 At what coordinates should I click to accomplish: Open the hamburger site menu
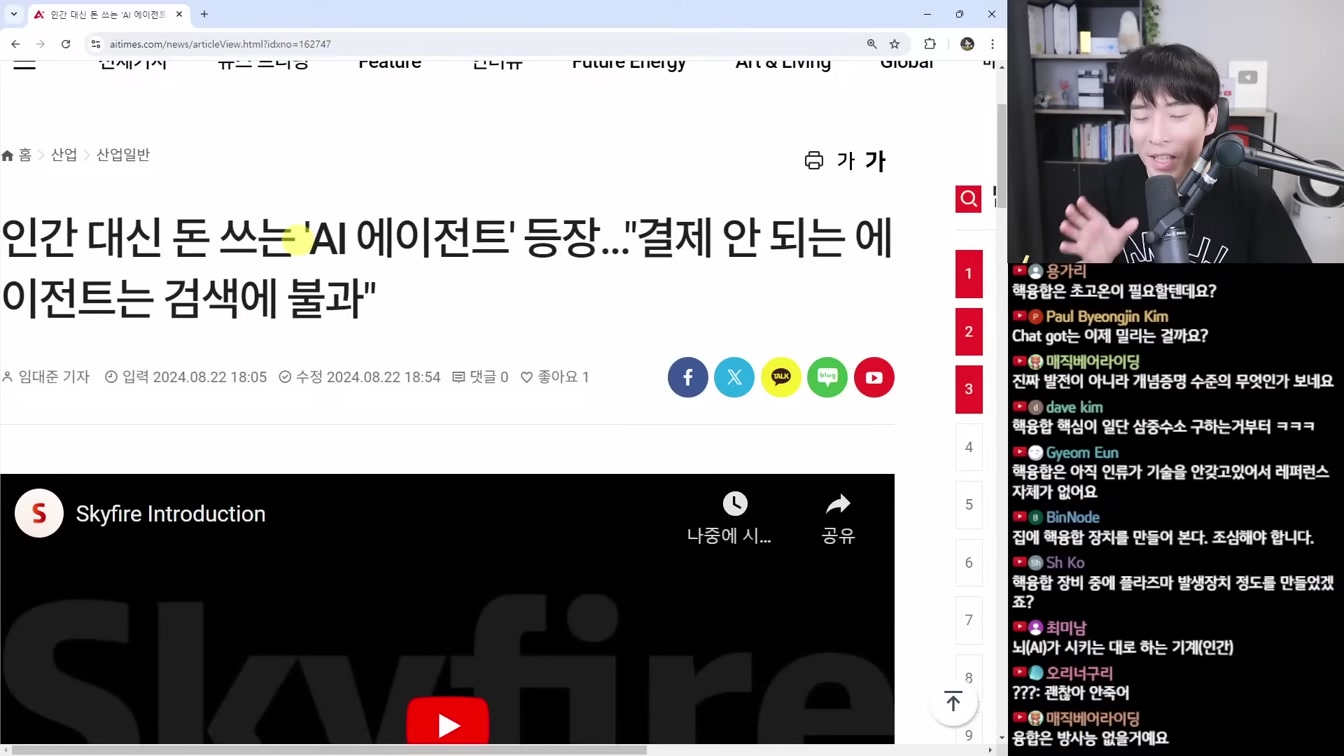24,64
